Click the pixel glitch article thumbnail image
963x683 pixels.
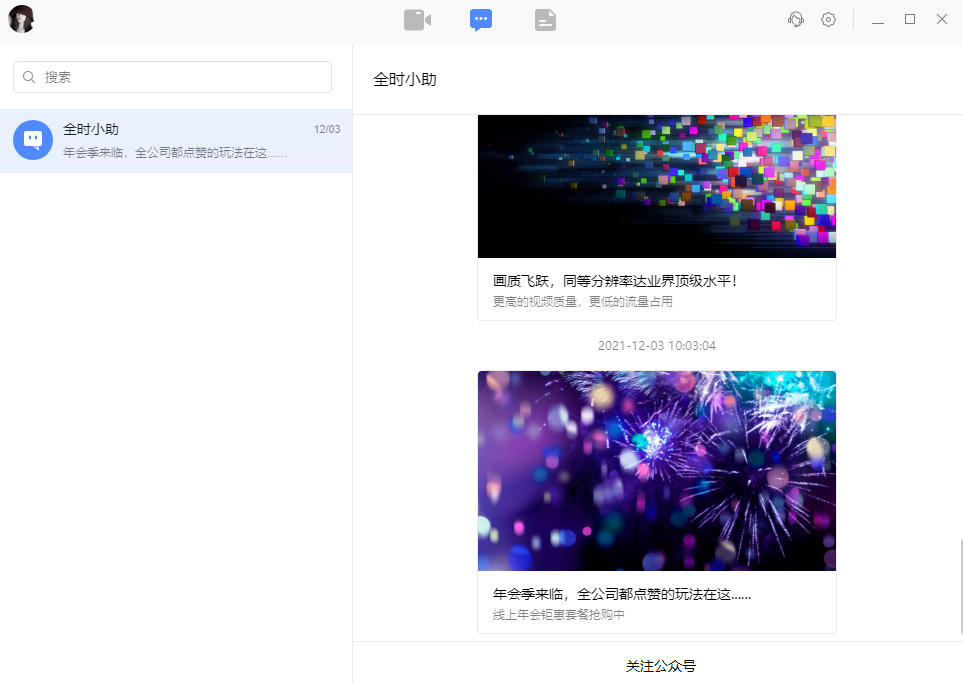(x=657, y=186)
